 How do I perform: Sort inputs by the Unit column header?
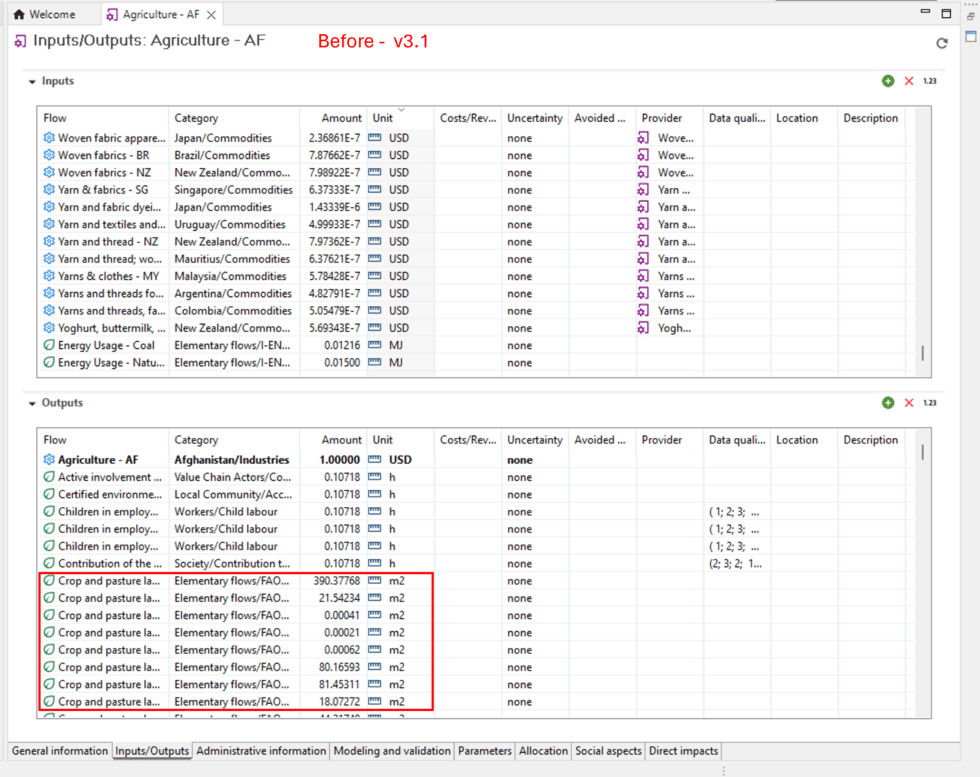point(383,118)
